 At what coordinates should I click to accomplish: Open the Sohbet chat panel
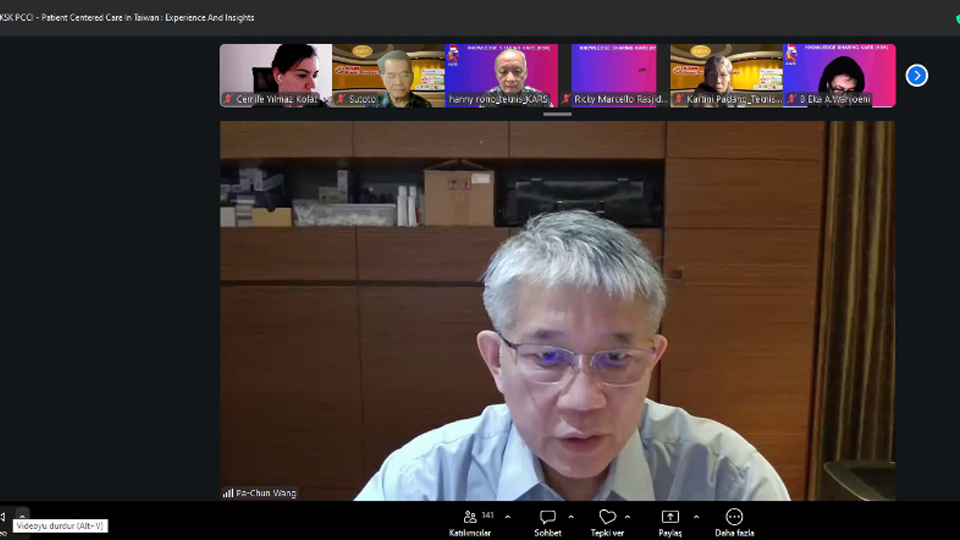click(547, 523)
